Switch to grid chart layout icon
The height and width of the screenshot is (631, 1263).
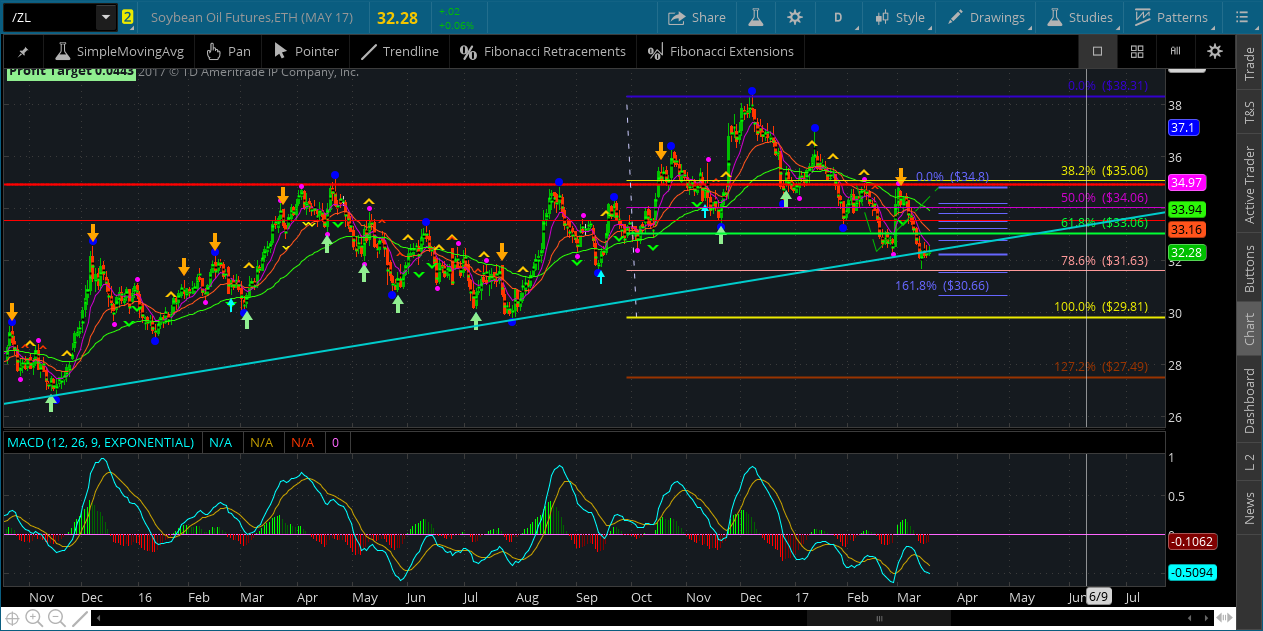pos(1137,51)
